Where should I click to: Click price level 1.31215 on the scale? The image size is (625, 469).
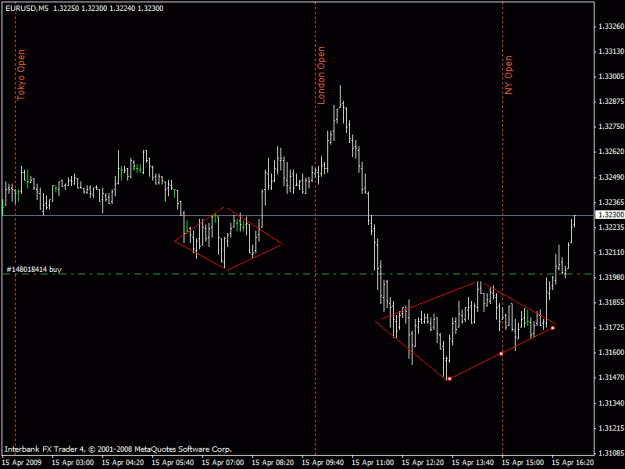(611, 428)
